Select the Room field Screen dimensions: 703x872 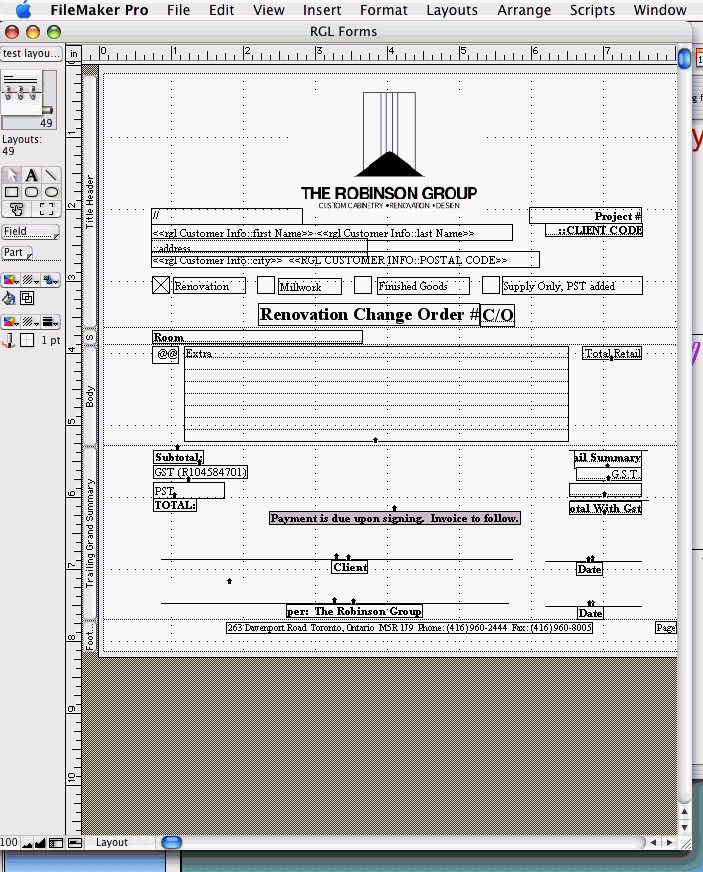257,337
